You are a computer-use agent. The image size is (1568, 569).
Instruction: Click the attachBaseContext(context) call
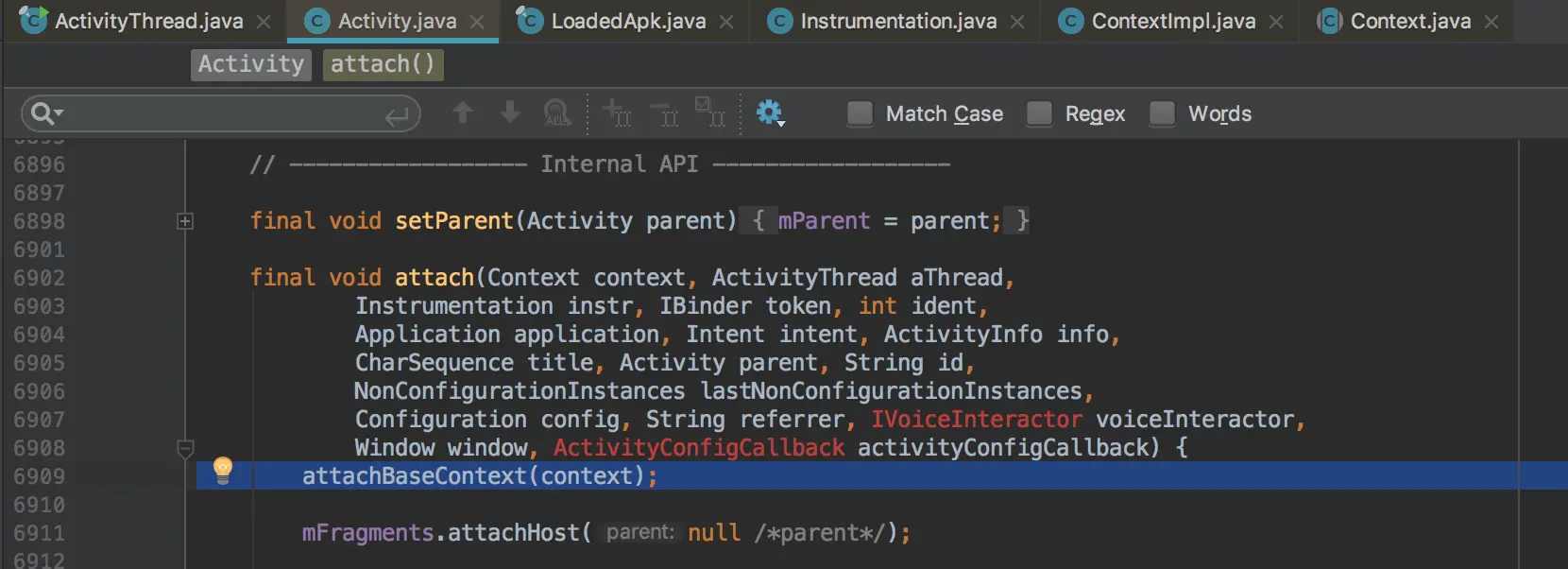(x=479, y=476)
